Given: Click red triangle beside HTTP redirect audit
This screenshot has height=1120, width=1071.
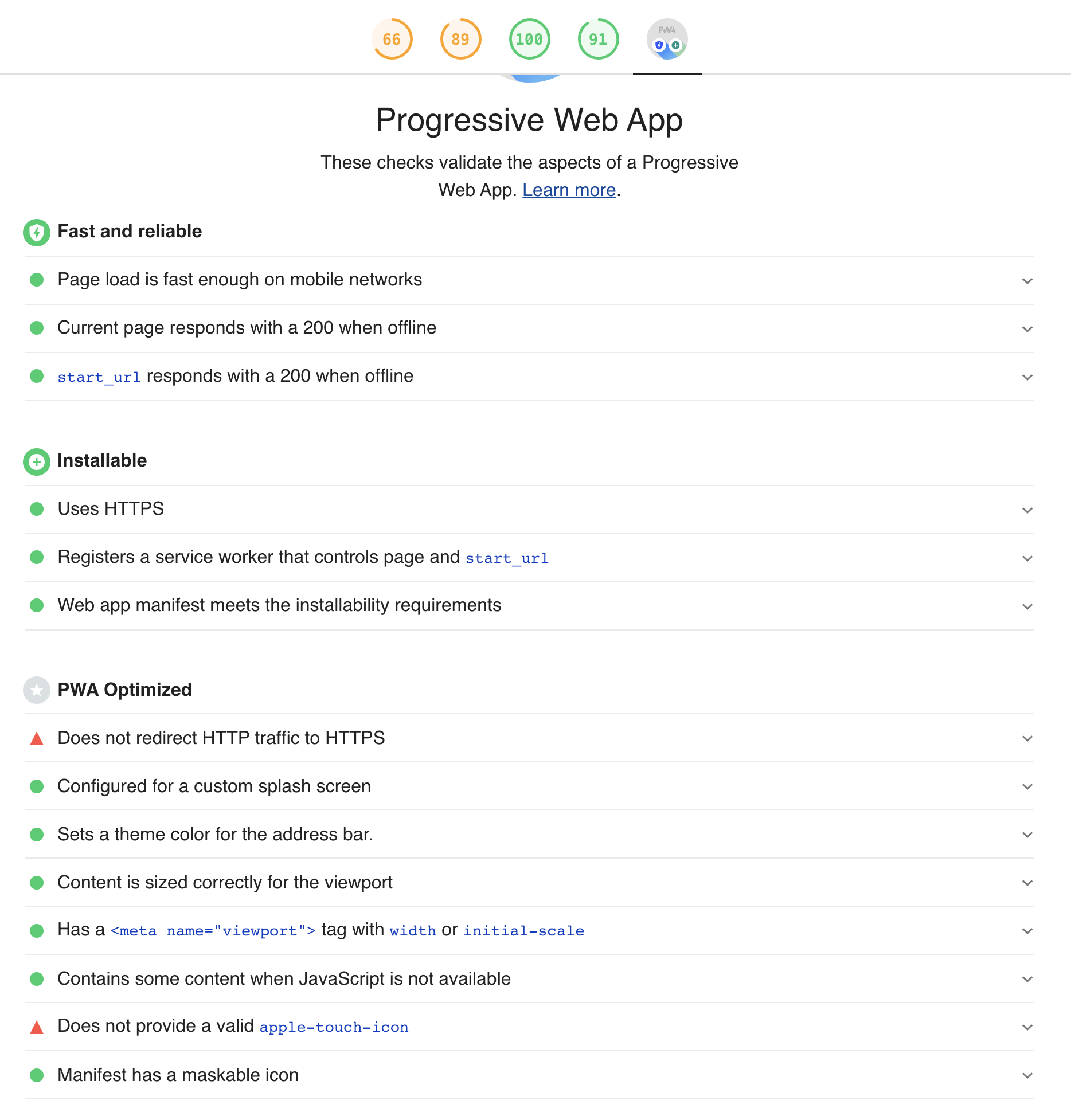Looking at the screenshot, I should pyautogui.click(x=37, y=738).
